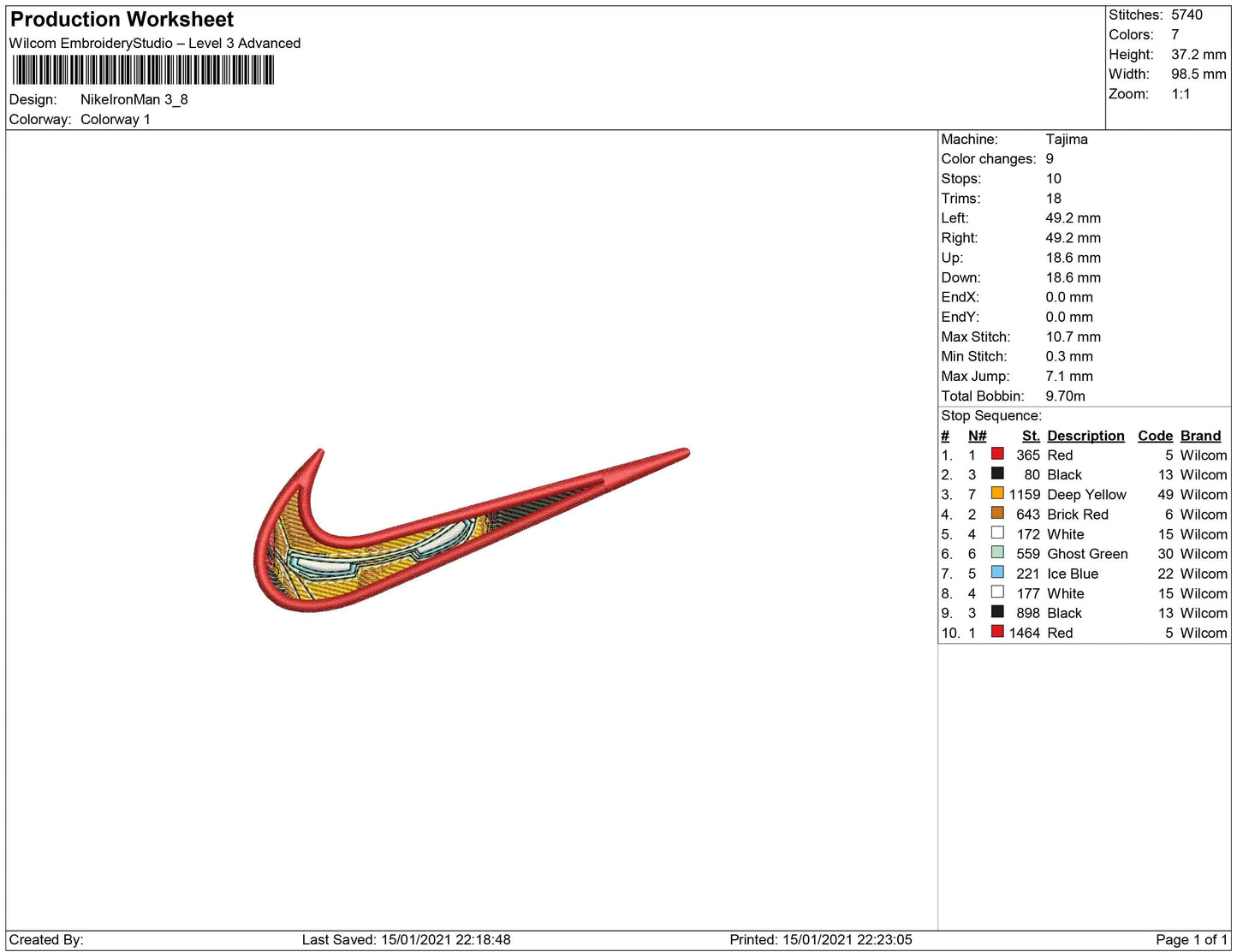The width and height of the screenshot is (1237, 952).
Task: Select the "EndY:" label
Action: [x=960, y=317]
